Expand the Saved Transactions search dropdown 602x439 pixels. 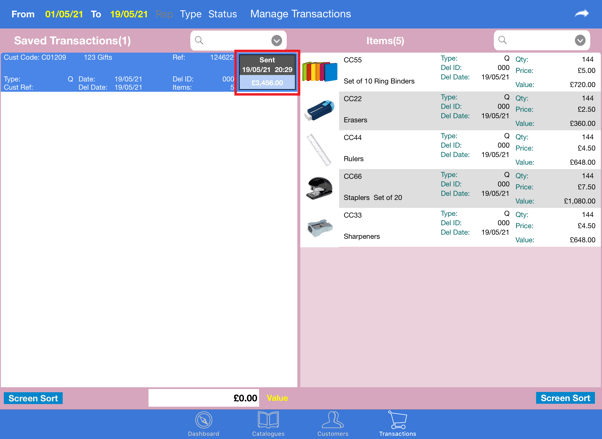click(277, 41)
